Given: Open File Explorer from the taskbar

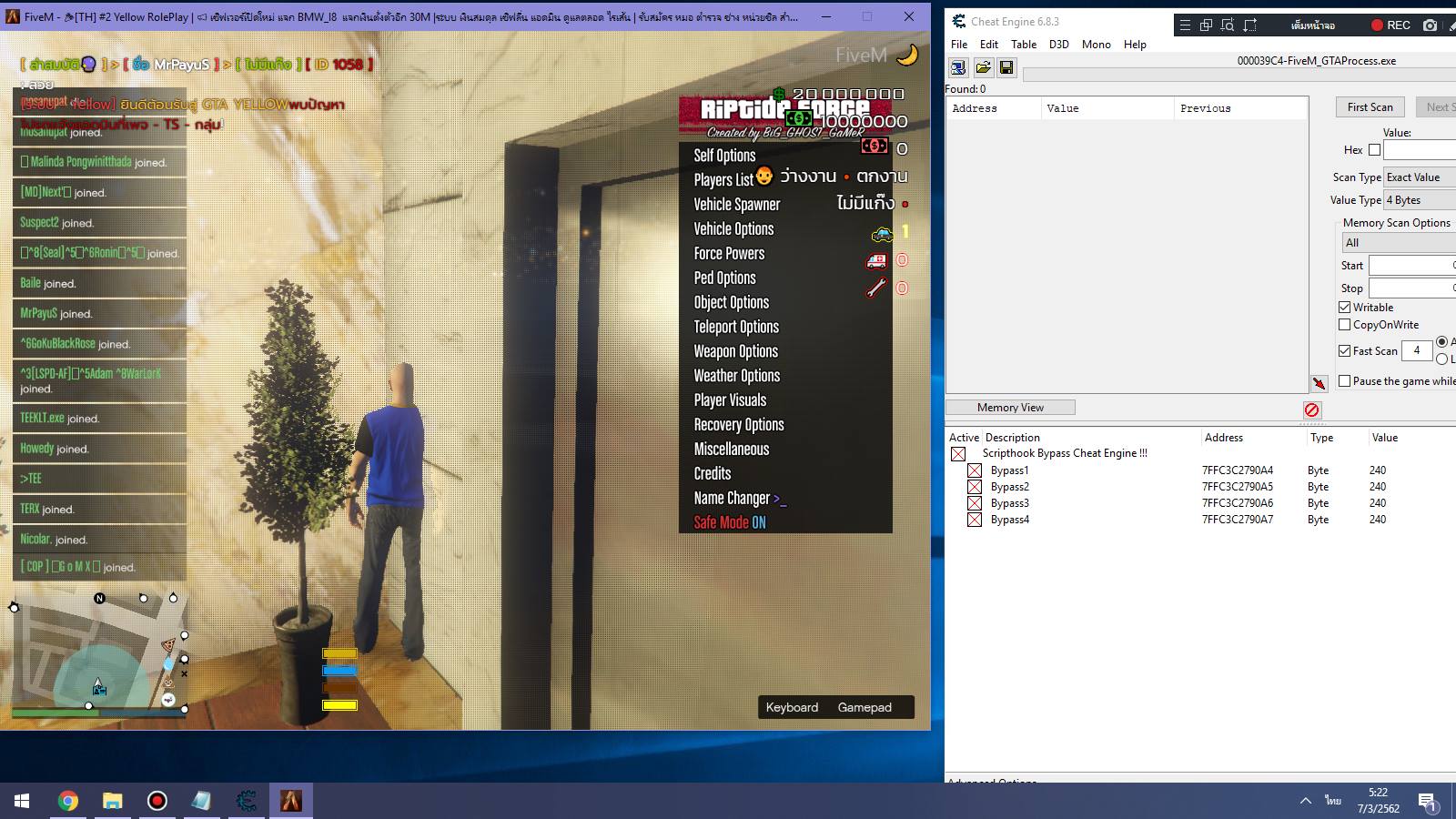Looking at the screenshot, I should 112,801.
